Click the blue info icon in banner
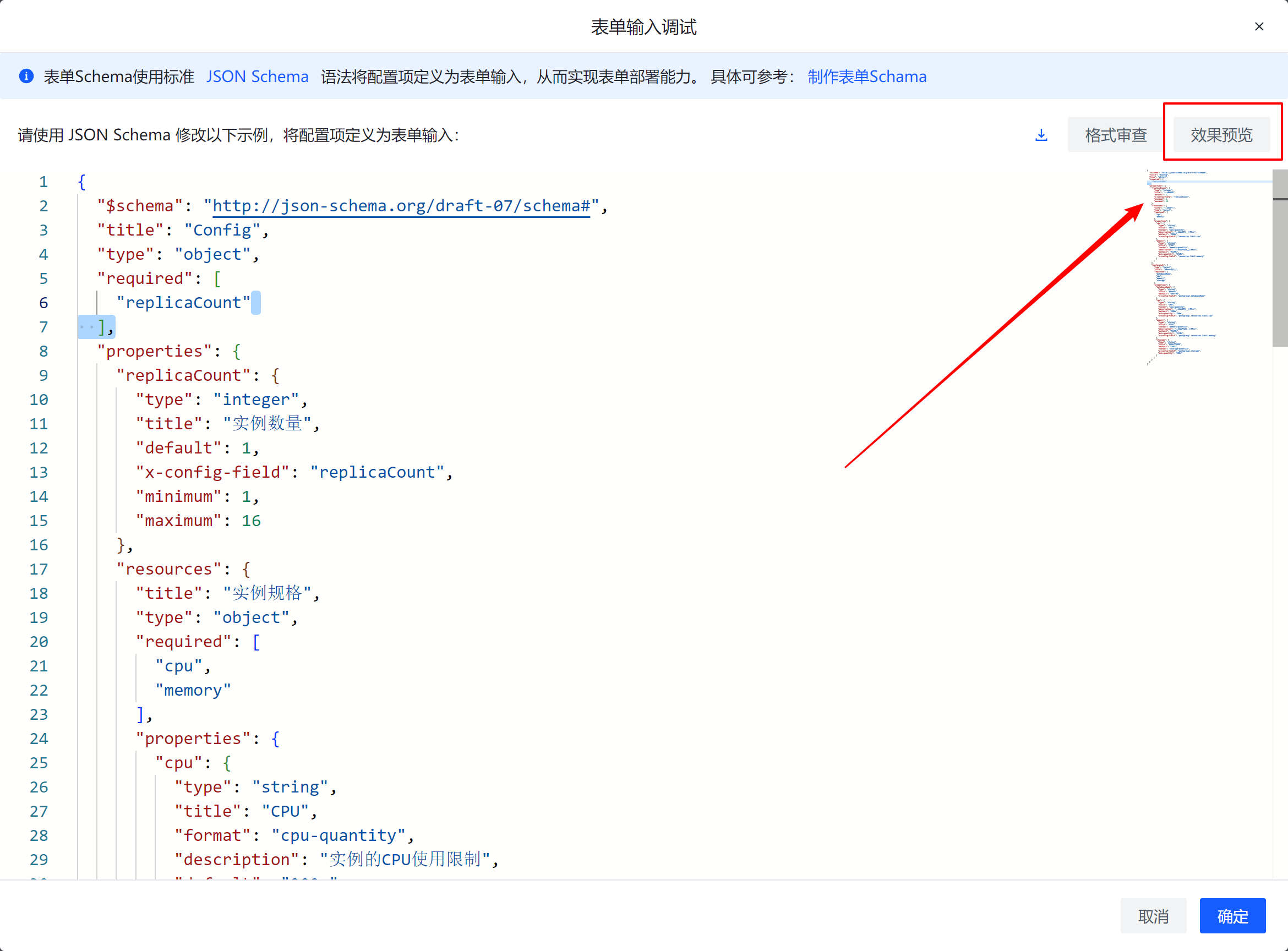1288x951 pixels. click(x=26, y=76)
